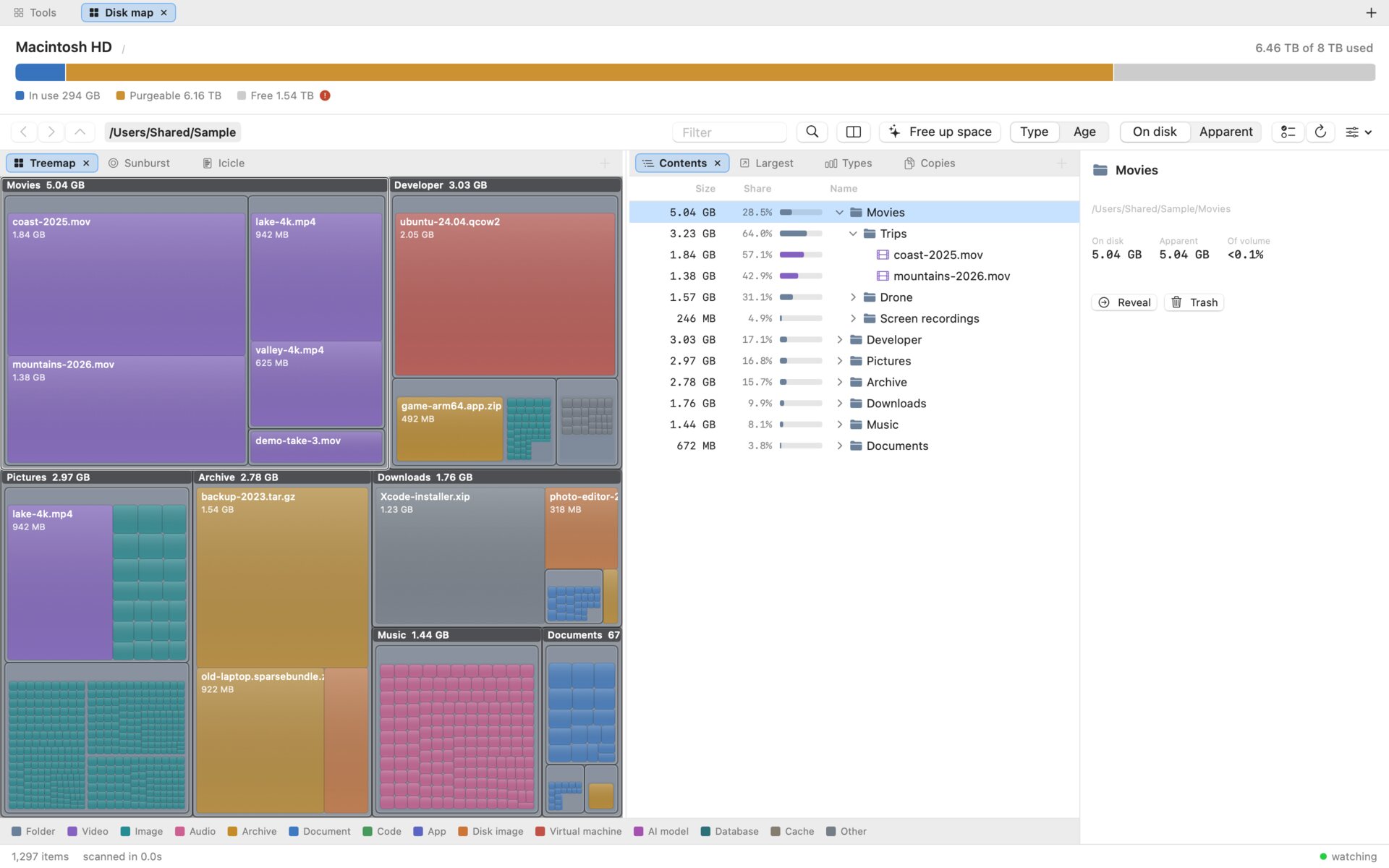Sort by the Share column header
The image size is (1389, 868).
click(757, 188)
